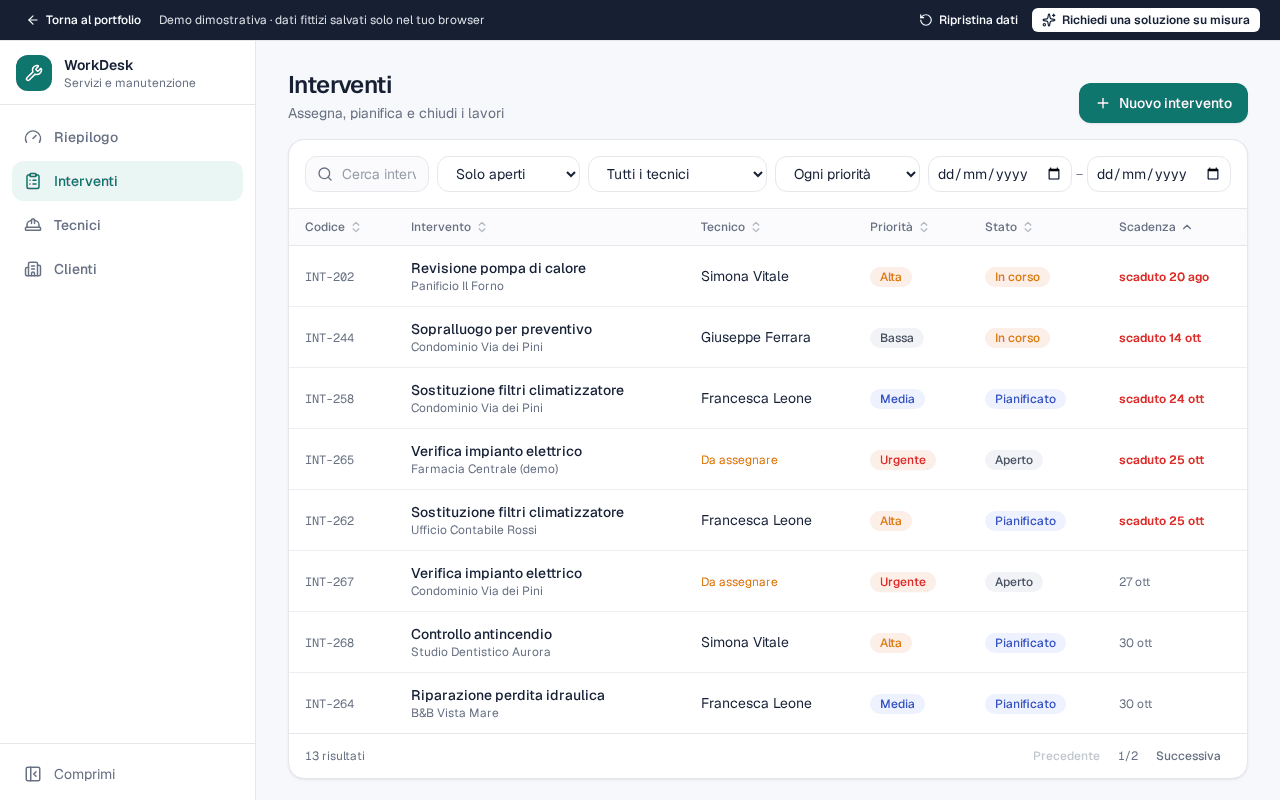
Task: Toggle Scadenza sort order
Action: [1156, 227]
